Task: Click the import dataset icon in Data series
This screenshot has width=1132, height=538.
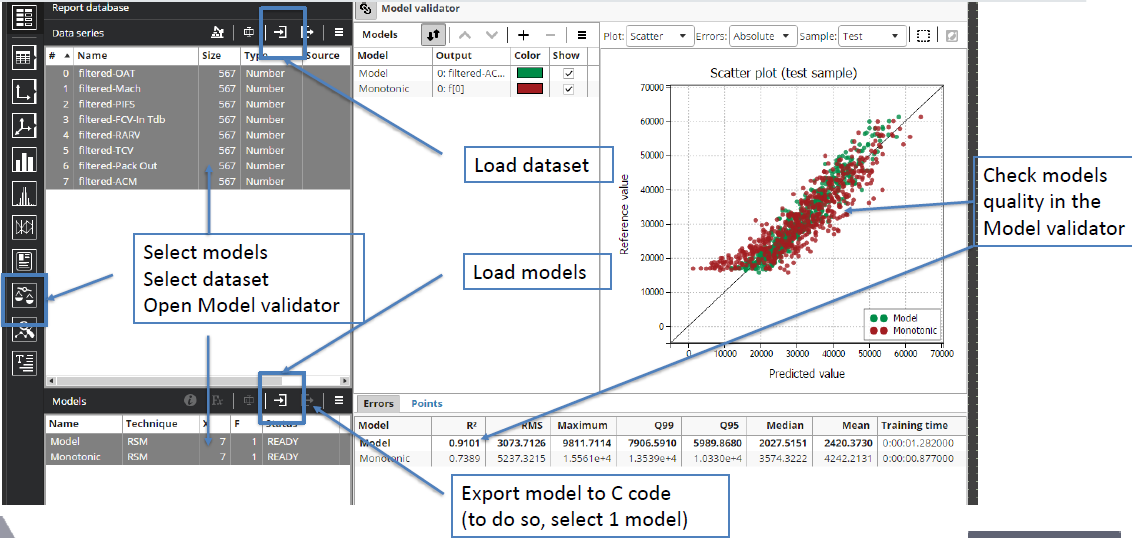Action: [280, 32]
